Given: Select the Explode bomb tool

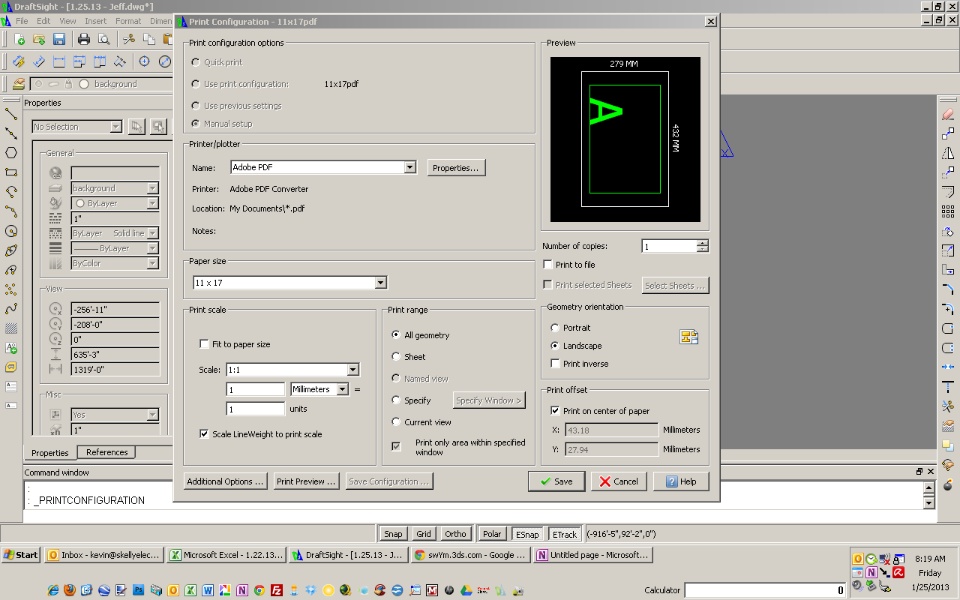Looking at the screenshot, I should point(948,484).
